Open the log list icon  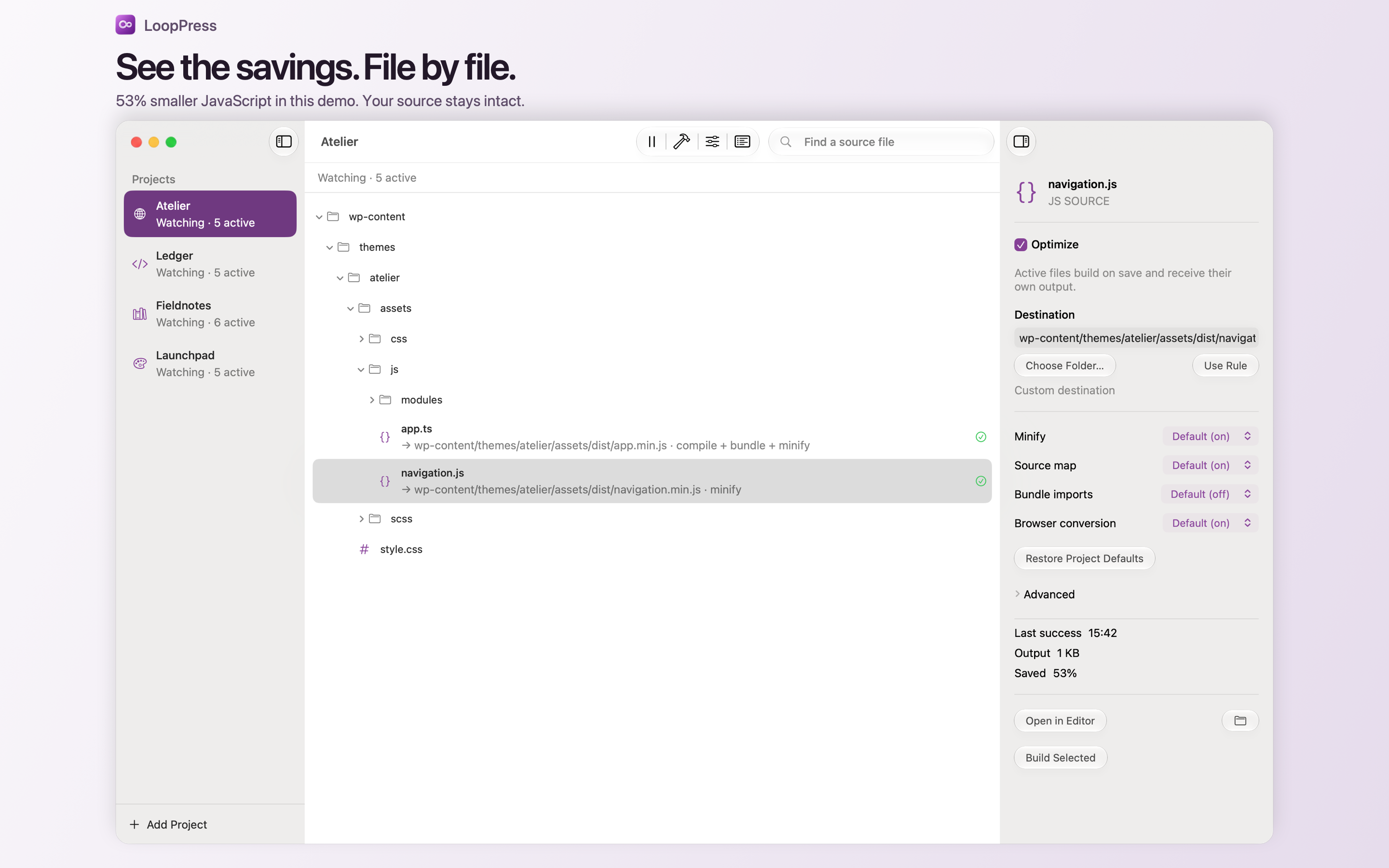742,142
